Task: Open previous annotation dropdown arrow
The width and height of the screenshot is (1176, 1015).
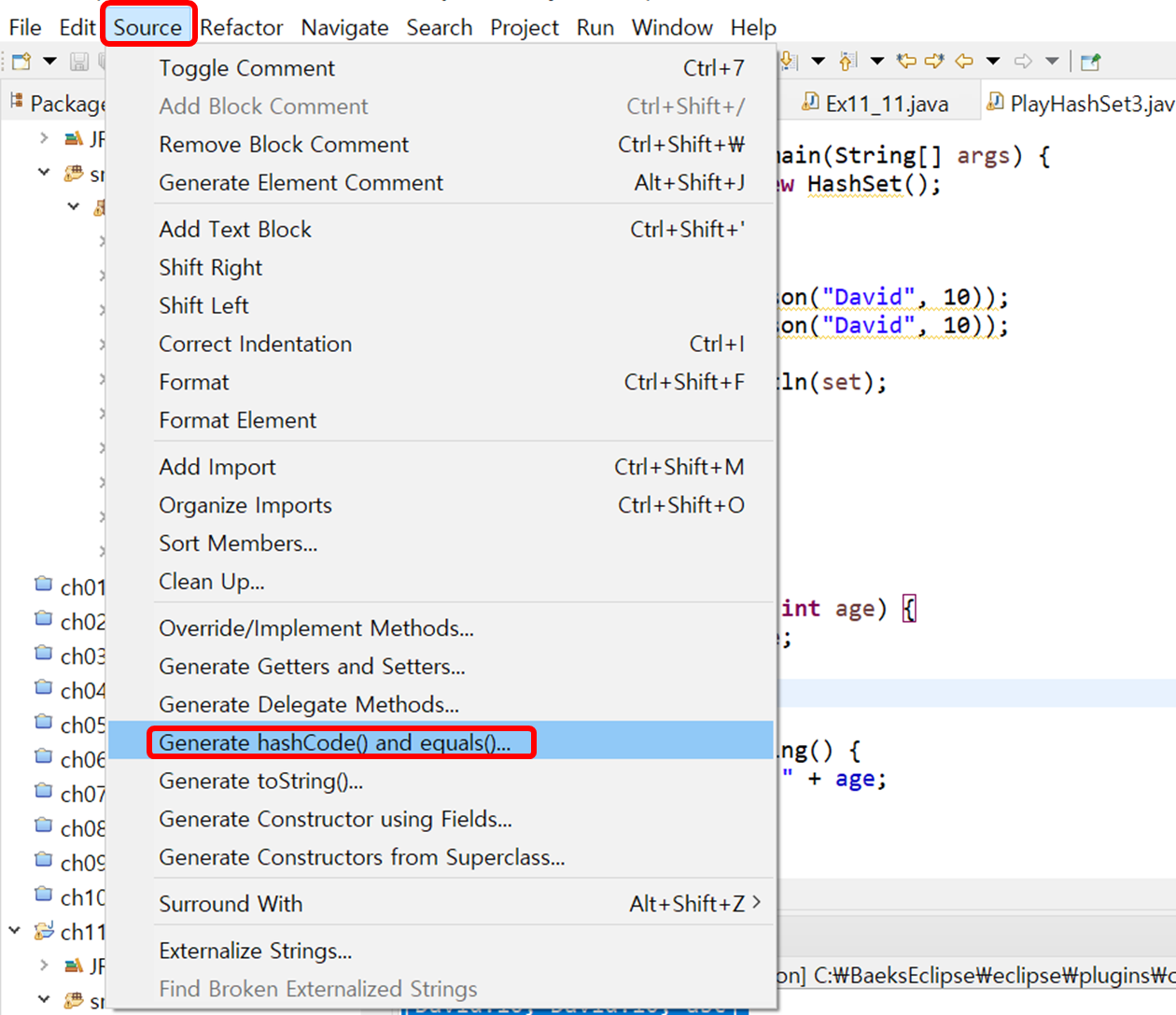Action: 876,62
